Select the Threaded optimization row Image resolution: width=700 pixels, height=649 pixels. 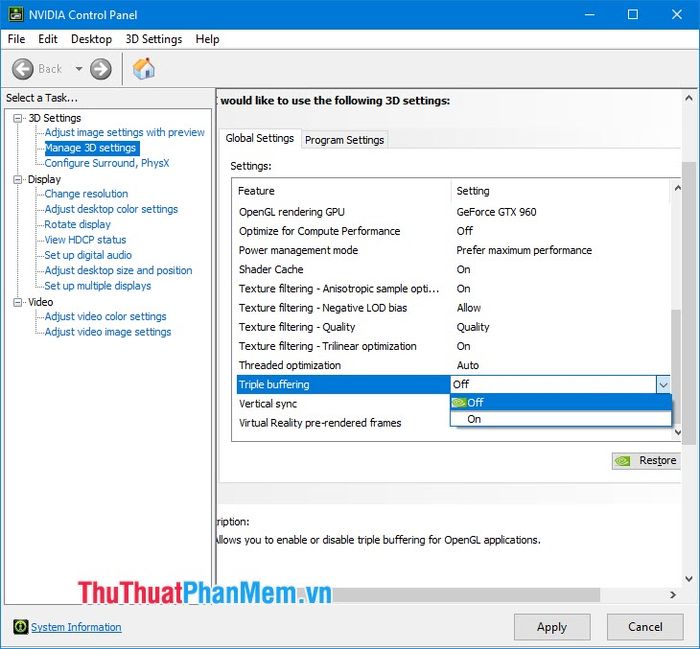(453, 366)
